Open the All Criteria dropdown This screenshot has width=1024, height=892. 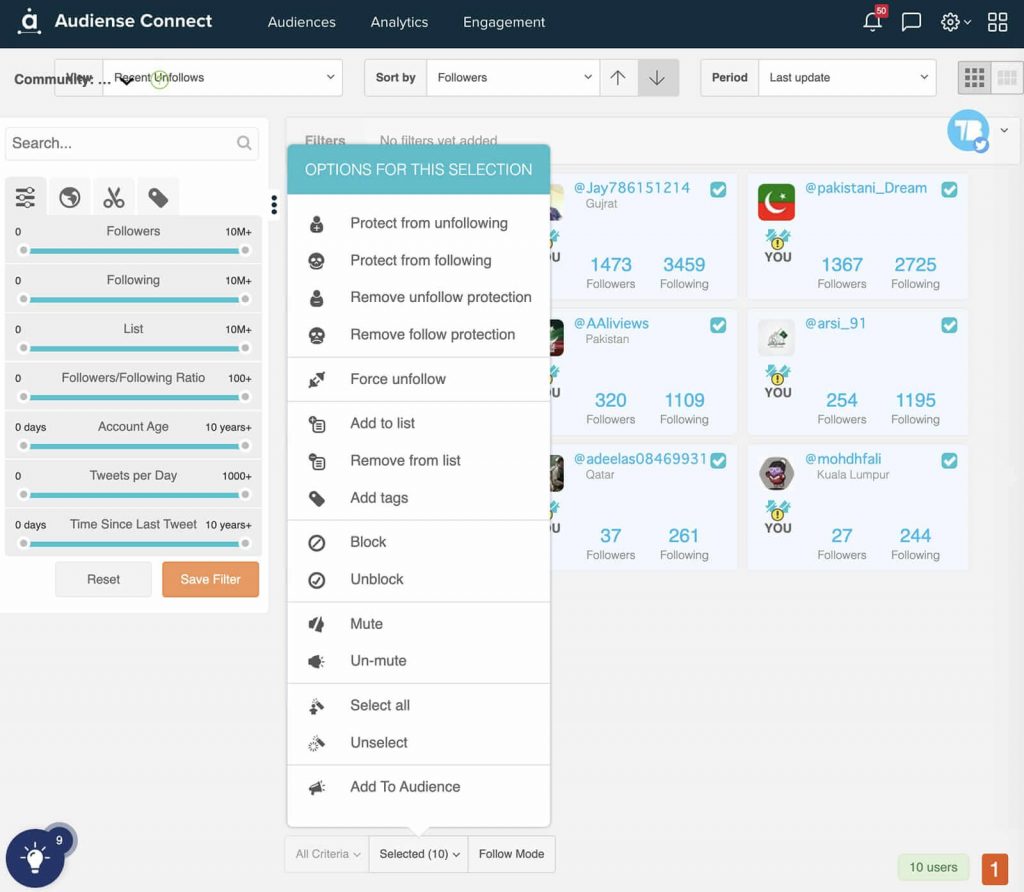click(327, 854)
